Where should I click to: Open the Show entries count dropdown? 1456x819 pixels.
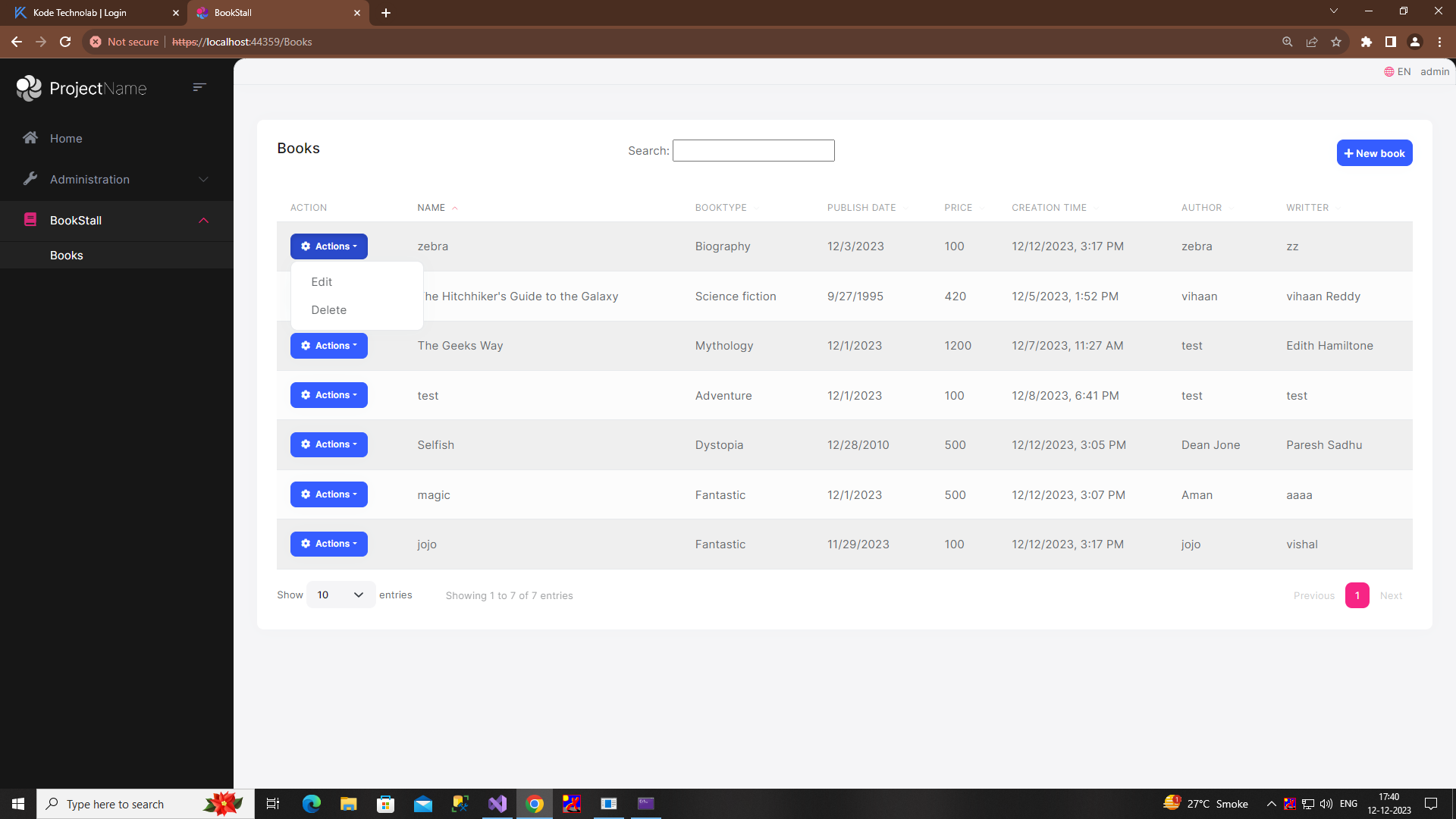pos(340,595)
